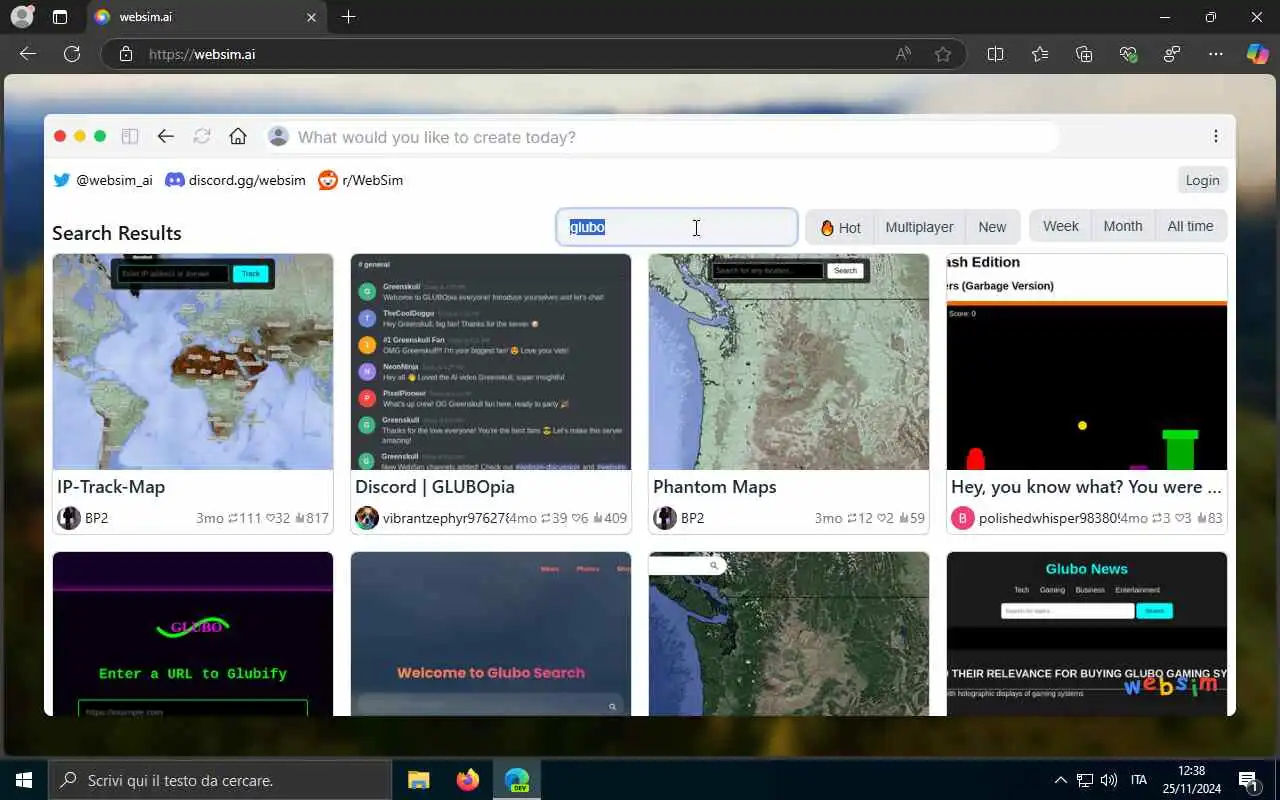Close the websim.ai browser tab
Viewport: 1280px width, 800px height.
point(311,17)
